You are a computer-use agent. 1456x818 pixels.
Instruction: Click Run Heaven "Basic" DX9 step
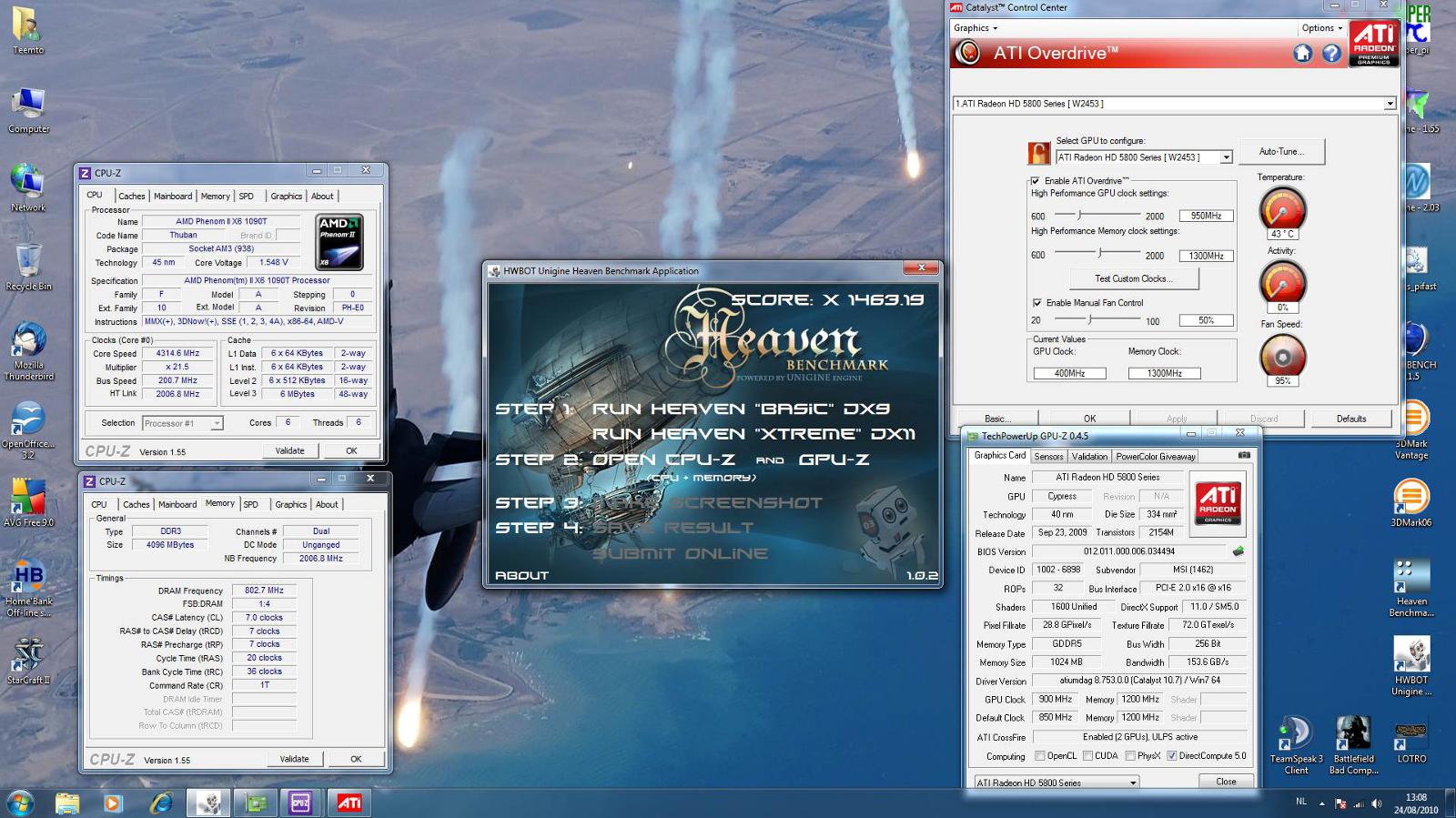741,409
